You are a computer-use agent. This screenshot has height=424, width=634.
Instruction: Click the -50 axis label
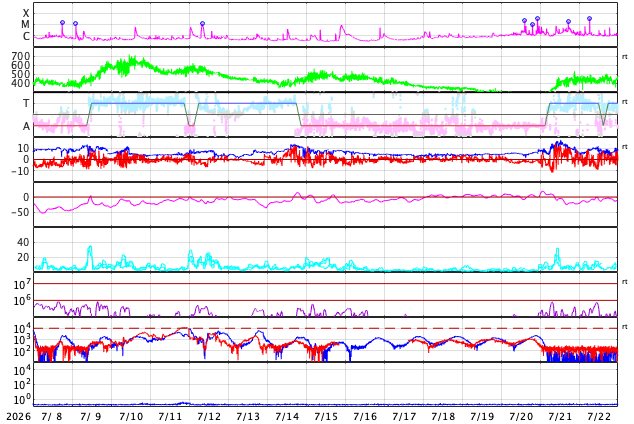pyautogui.click(x=20, y=212)
